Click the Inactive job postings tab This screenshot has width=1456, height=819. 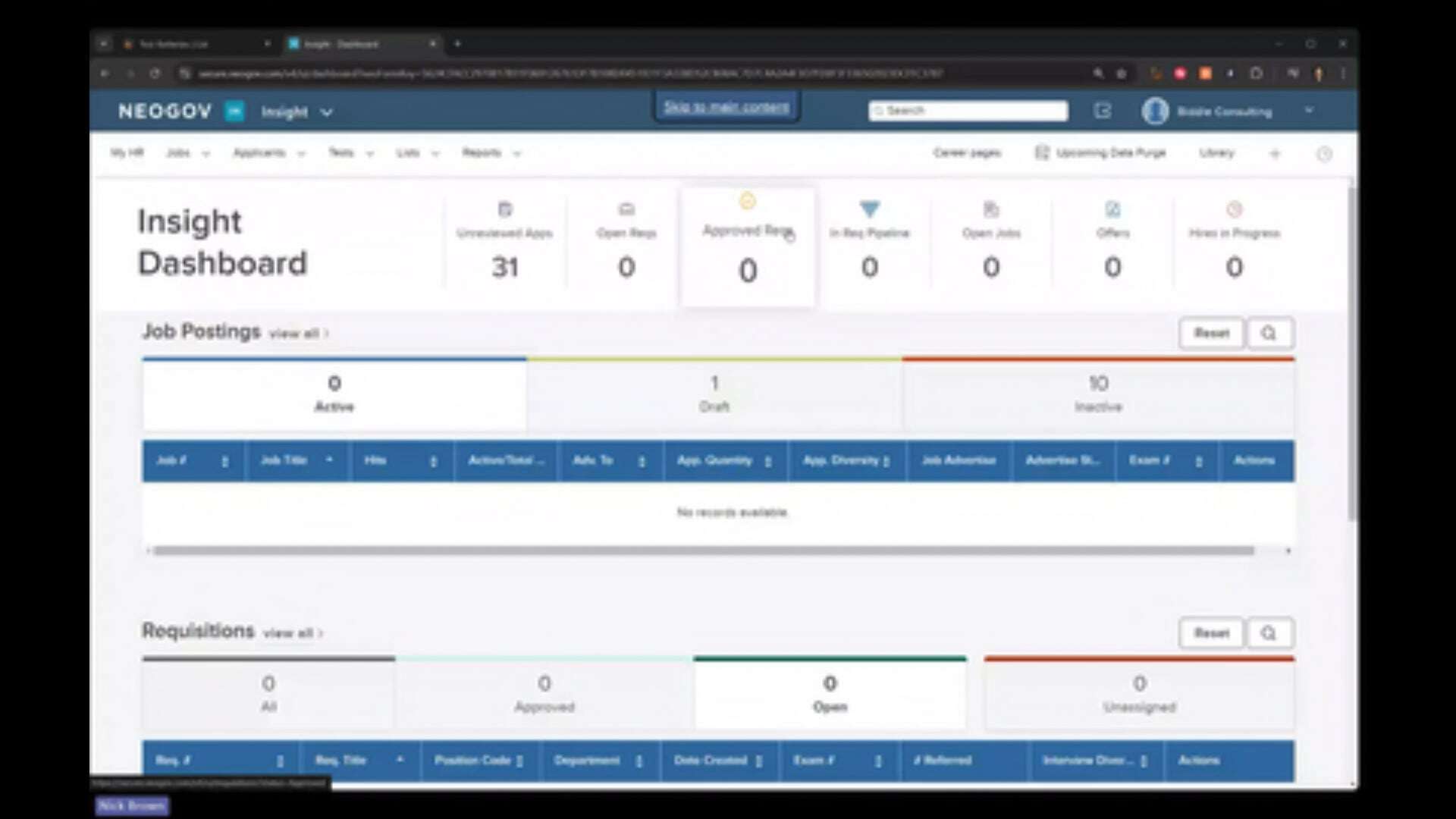tap(1098, 393)
